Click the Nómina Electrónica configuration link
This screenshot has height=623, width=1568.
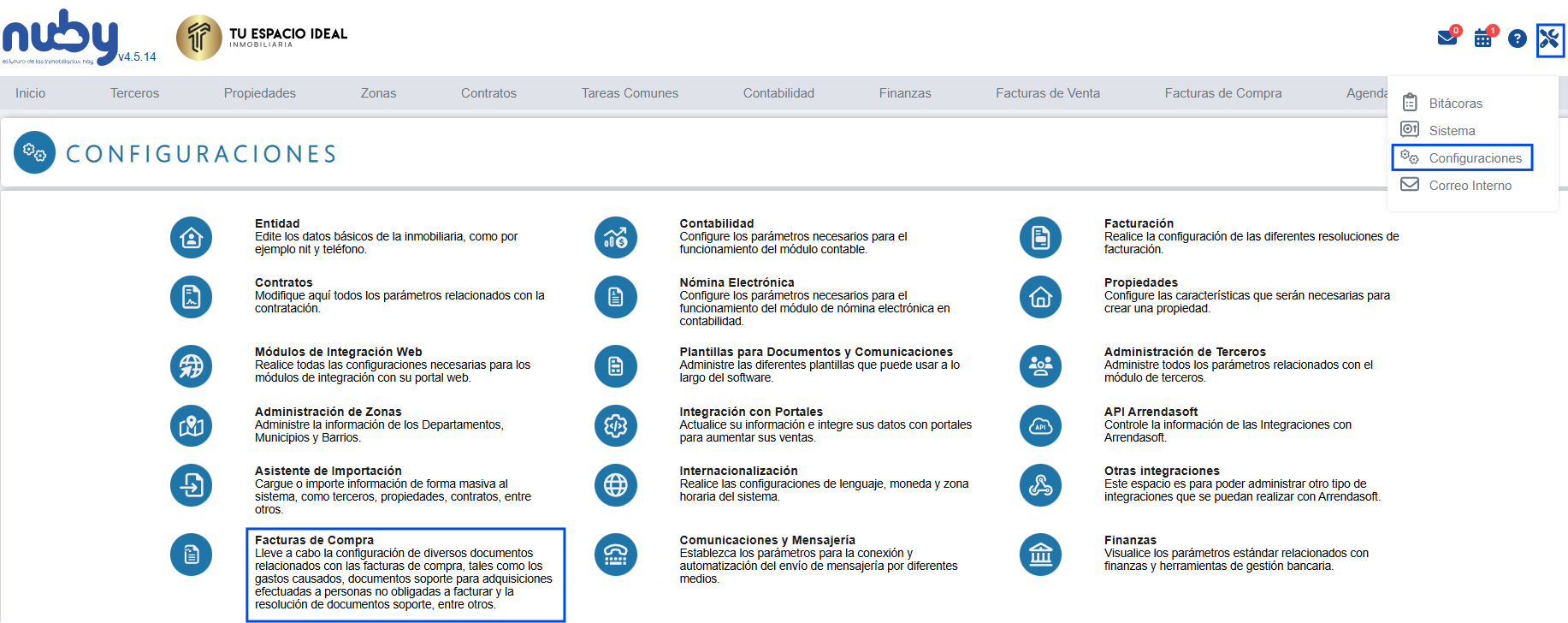tap(737, 282)
